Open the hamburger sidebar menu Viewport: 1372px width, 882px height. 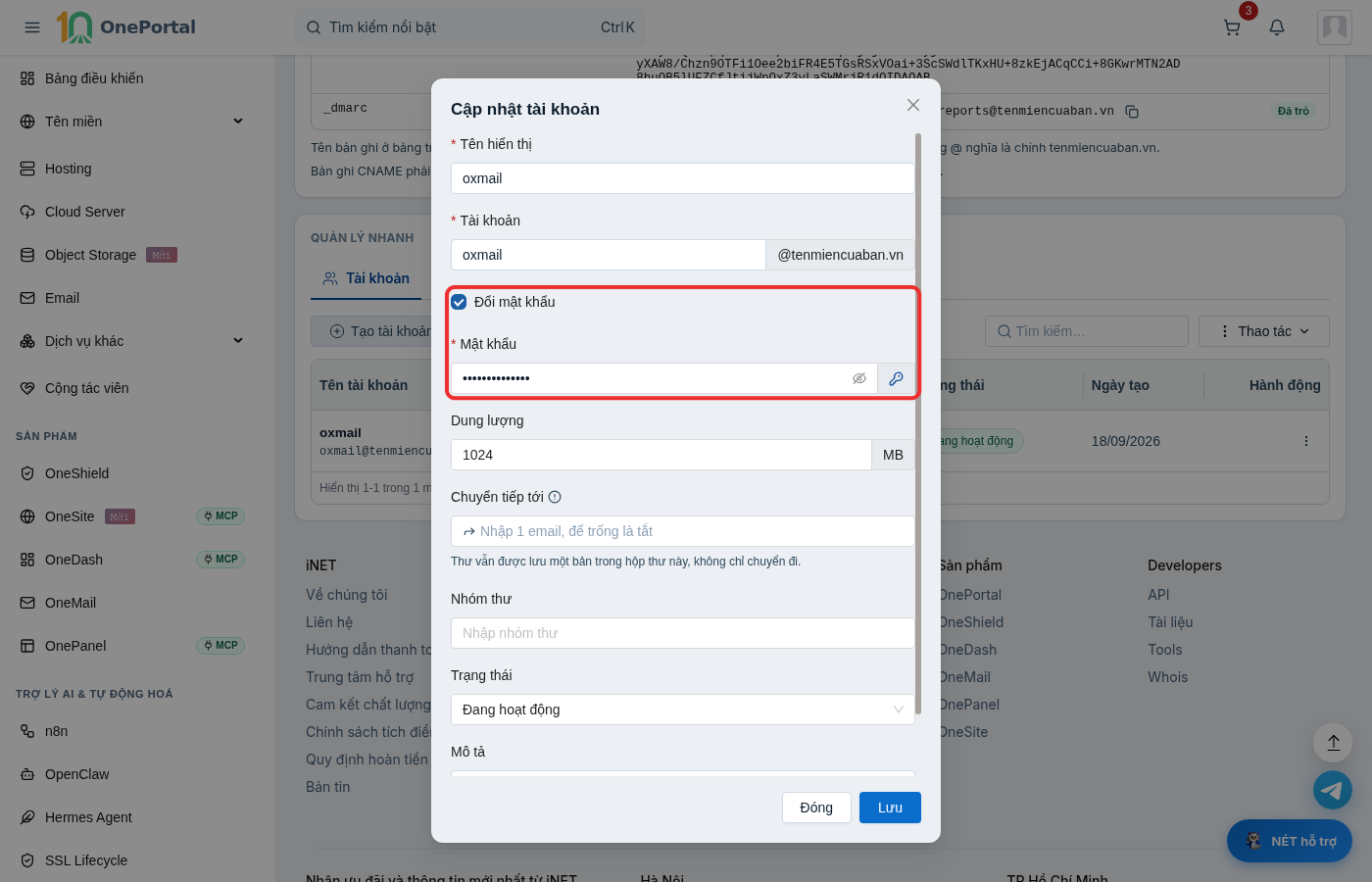[x=32, y=27]
